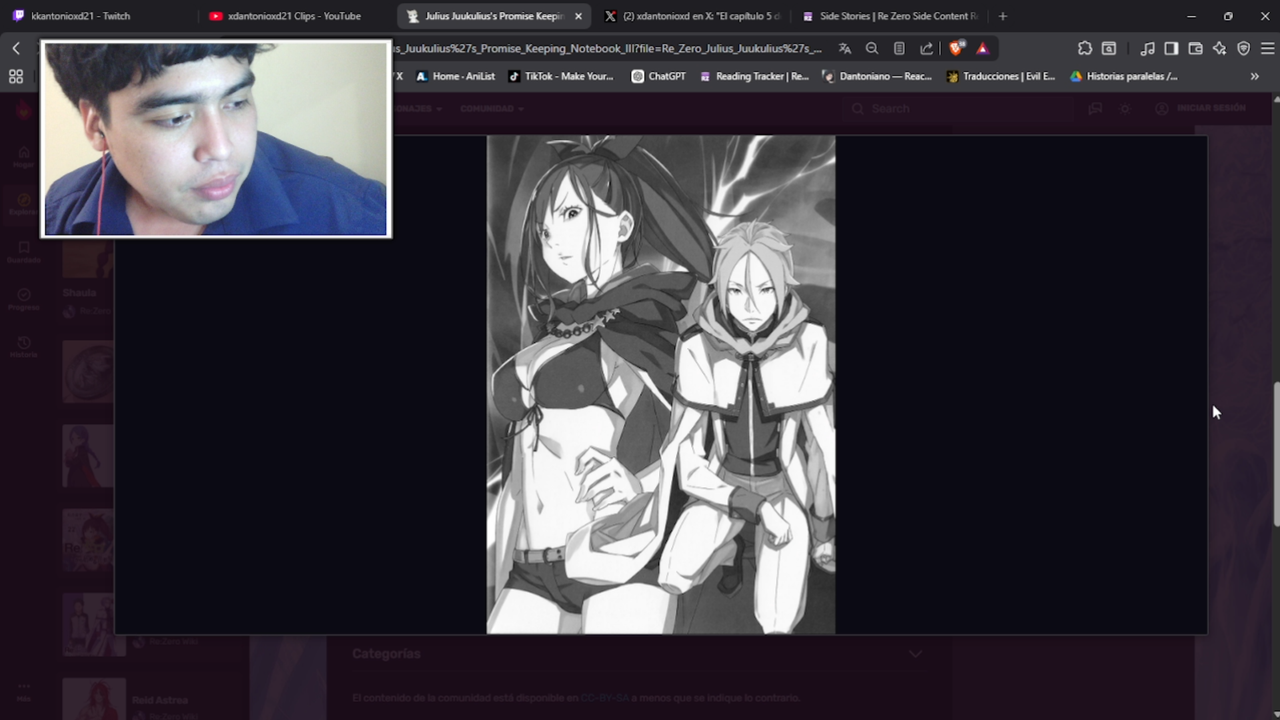Click the address bar URL field
The image size is (1280, 720).
[x=608, y=48]
